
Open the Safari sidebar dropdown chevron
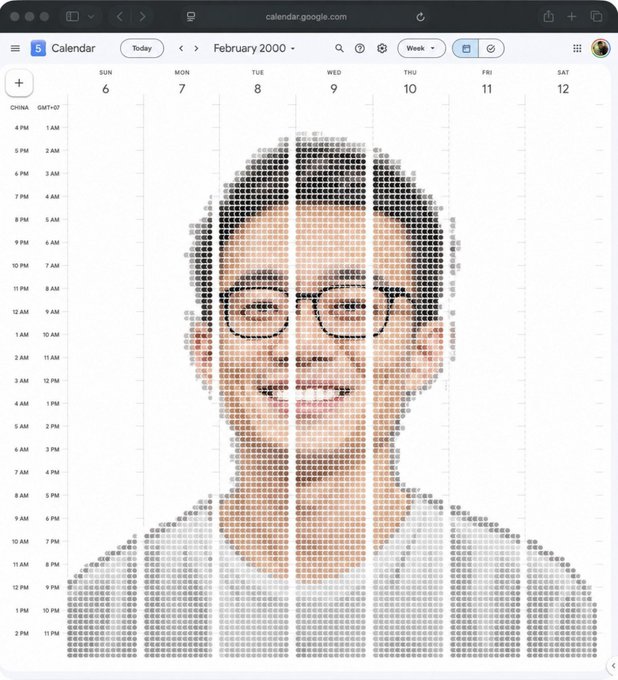91,16
